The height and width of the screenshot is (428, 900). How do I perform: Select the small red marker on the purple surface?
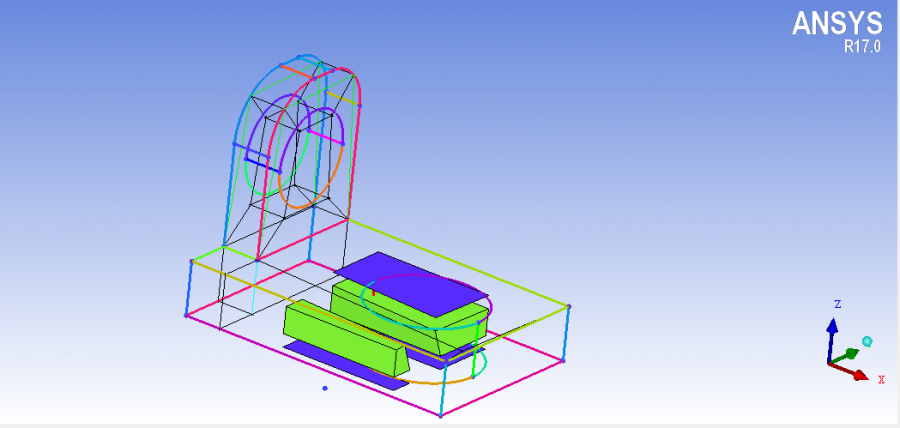pos(373,293)
